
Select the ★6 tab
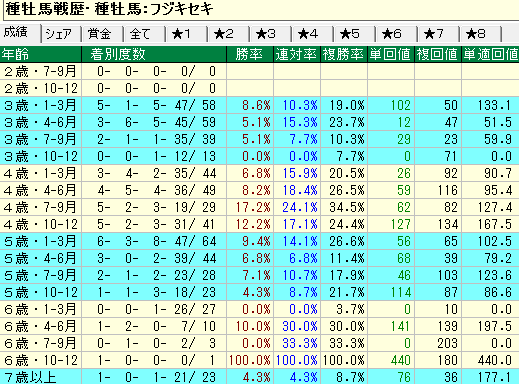coord(396,34)
